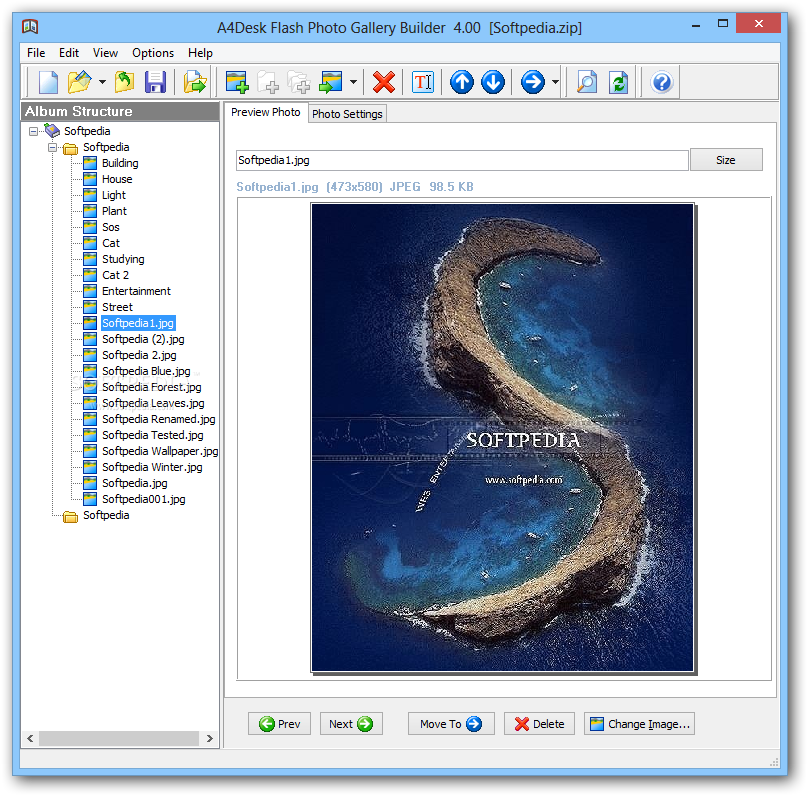Click the Import photos green arrow icon
The width and height of the screenshot is (808, 796).
coord(331,82)
